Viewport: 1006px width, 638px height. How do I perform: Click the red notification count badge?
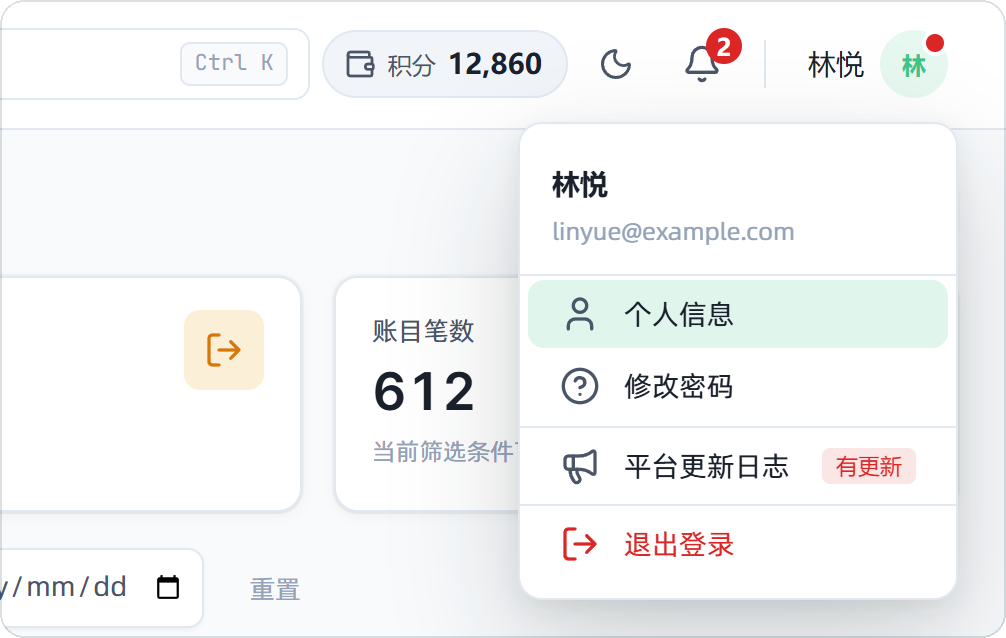724,46
